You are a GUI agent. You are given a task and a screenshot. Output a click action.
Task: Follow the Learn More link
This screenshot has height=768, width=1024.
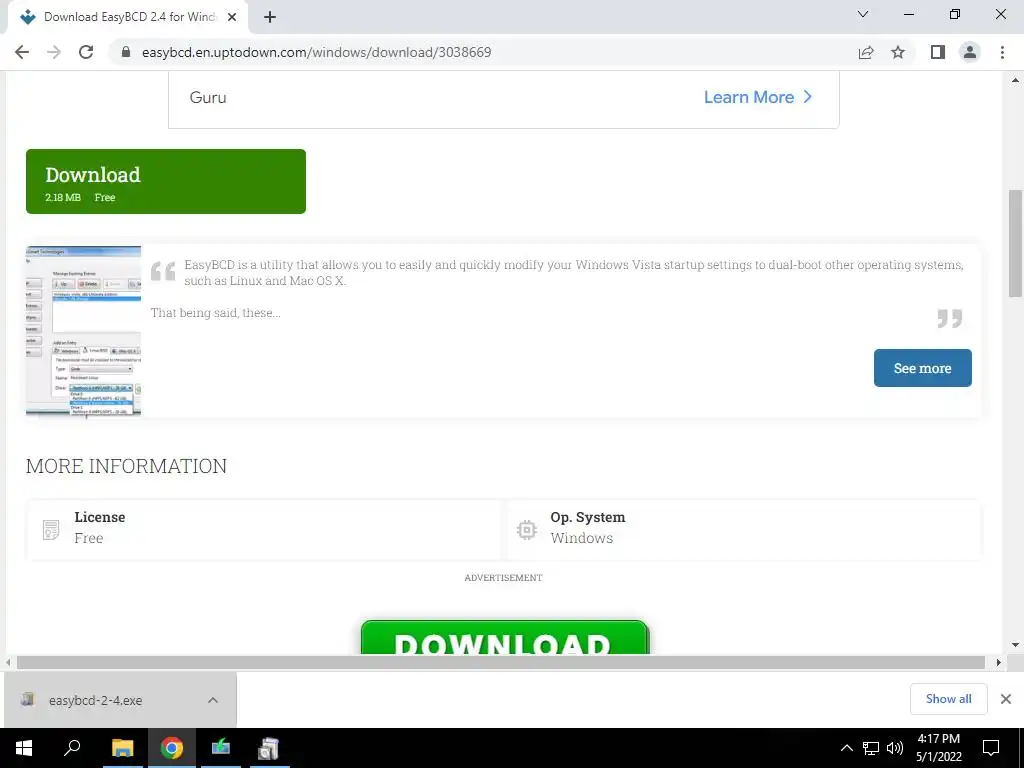coord(758,97)
